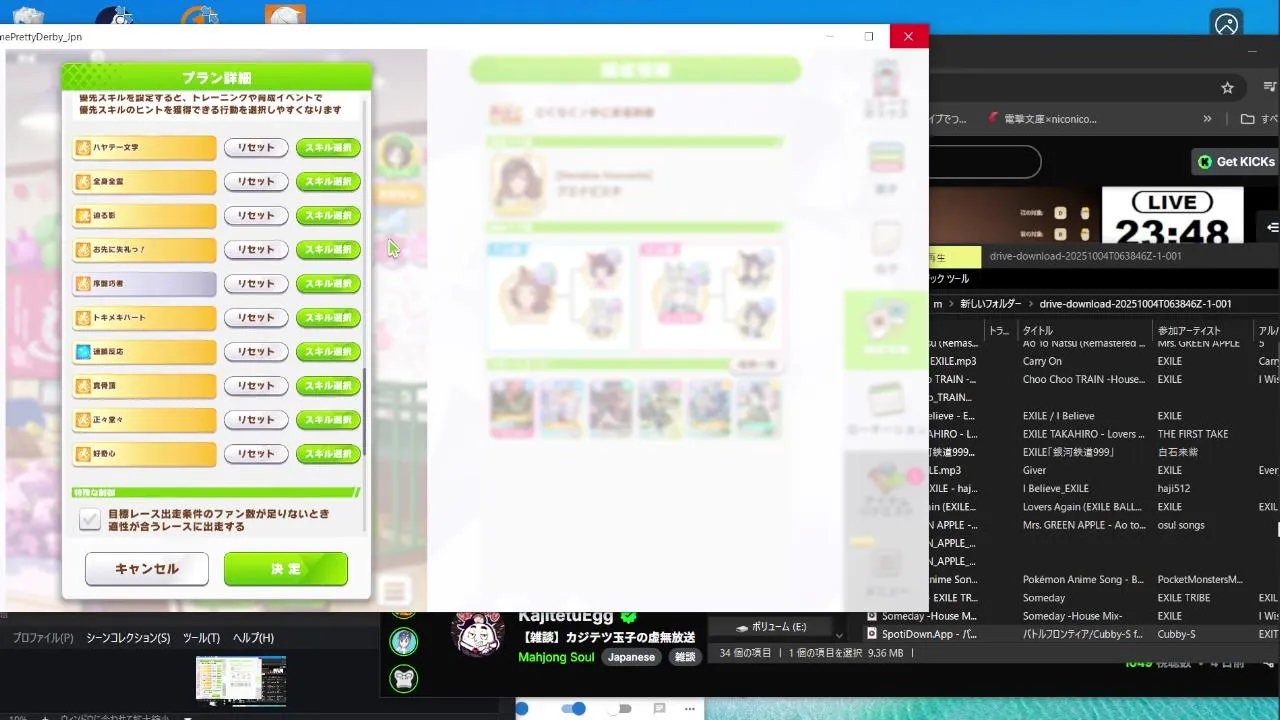Image resolution: width=1280 pixels, height=720 pixels.
Task: Open skill selection for 真骨頂 row
Action: (328, 386)
